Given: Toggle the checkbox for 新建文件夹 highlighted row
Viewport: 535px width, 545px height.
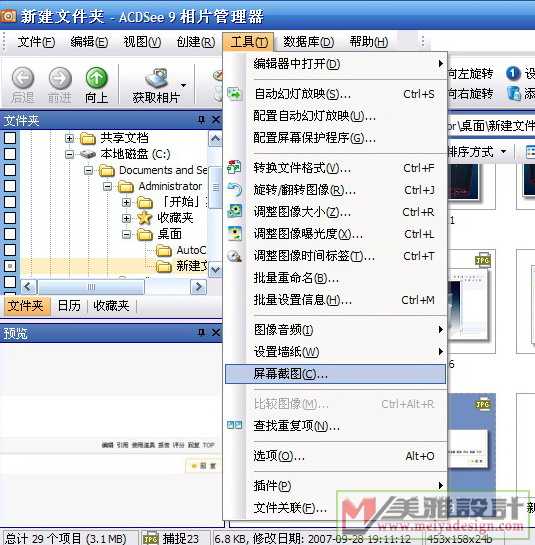Looking at the screenshot, I should [x=10, y=266].
